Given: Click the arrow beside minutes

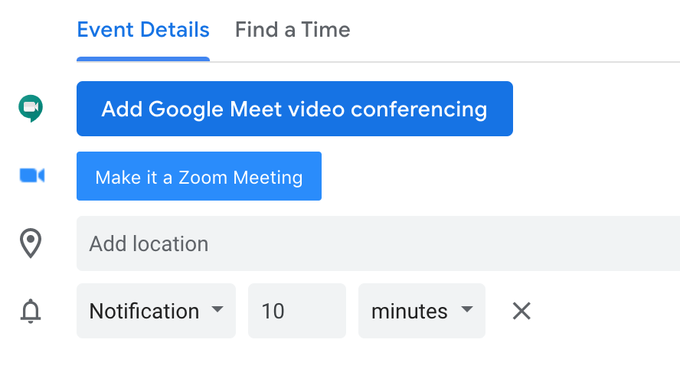Looking at the screenshot, I should (467, 309).
